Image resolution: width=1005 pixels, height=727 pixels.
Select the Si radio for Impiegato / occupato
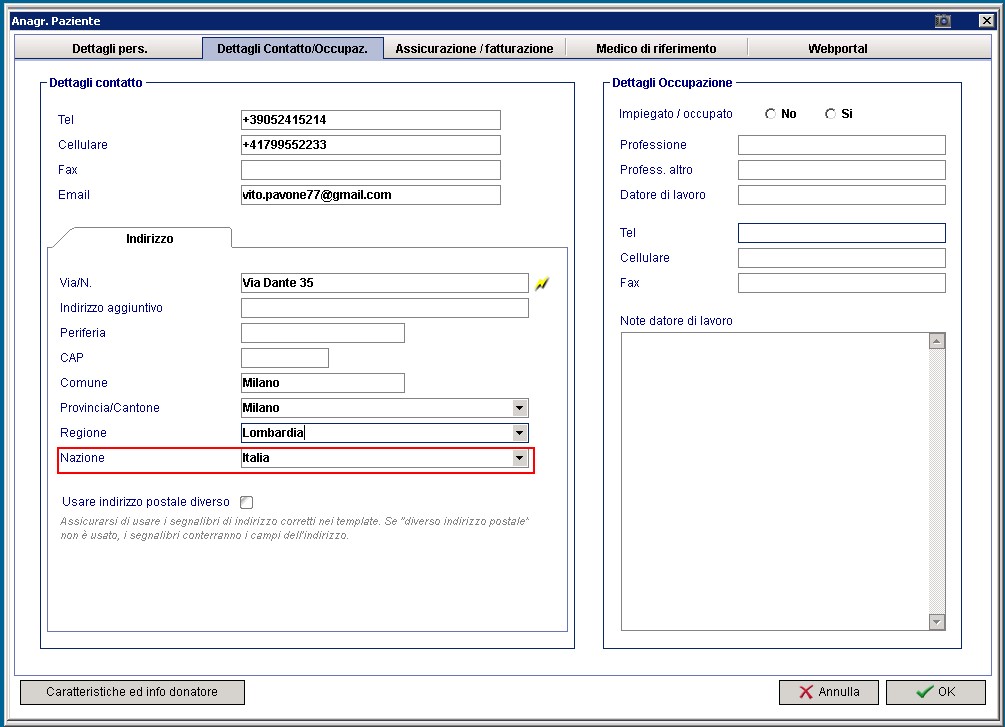pyautogui.click(x=831, y=113)
